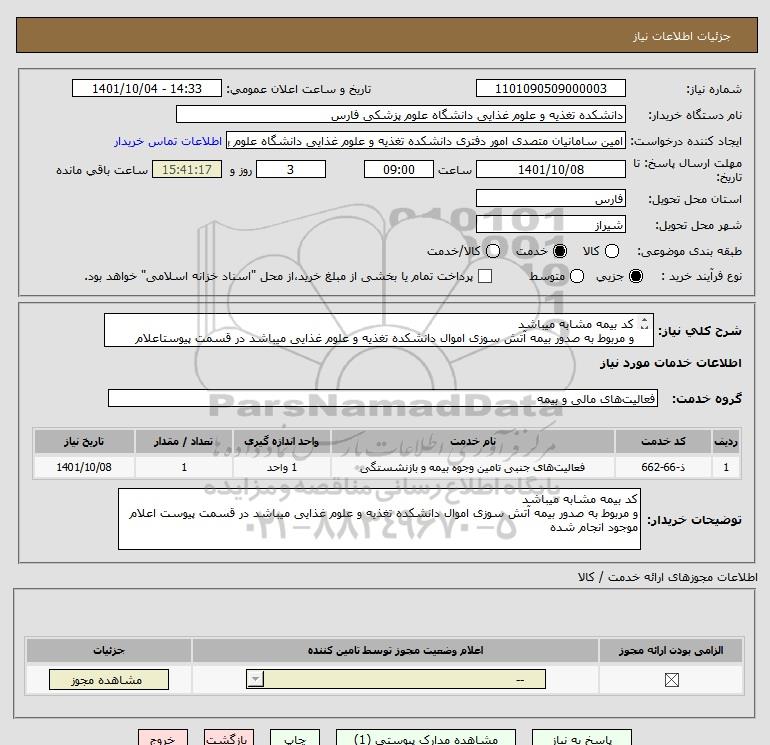Click the مشاهده مجوز button

pyautogui.click(x=109, y=680)
